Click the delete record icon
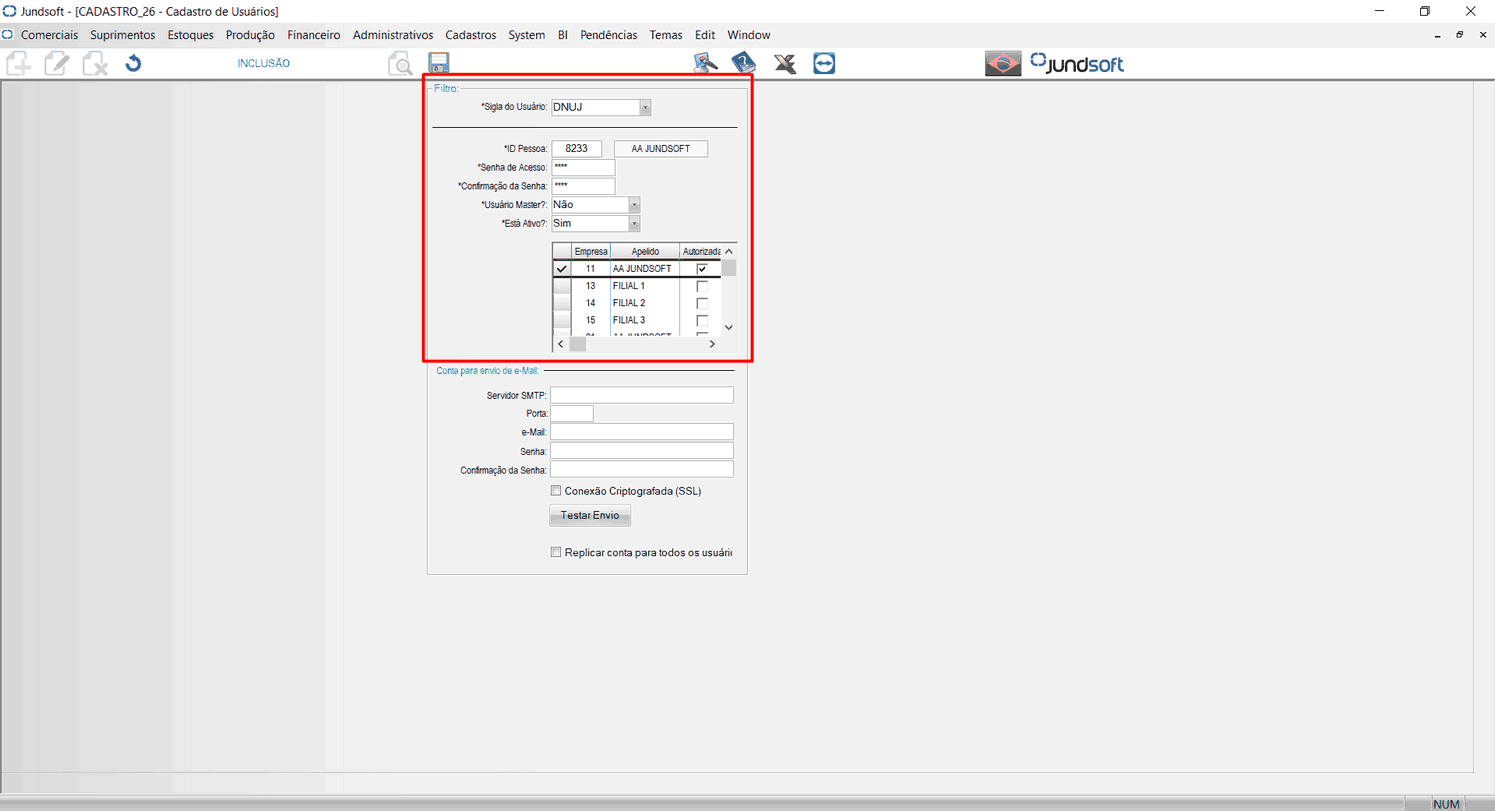The width and height of the screenshot is (1495, 811). (95, 64)
